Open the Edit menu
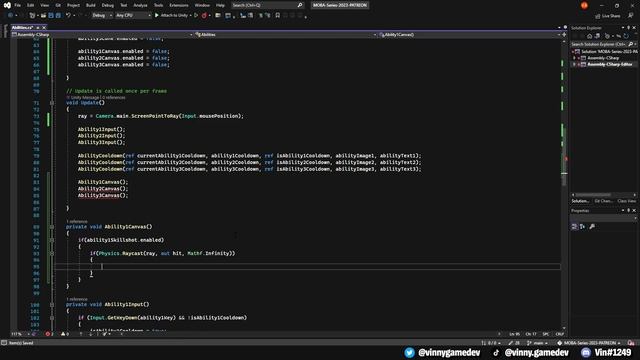 click(31, 5)
